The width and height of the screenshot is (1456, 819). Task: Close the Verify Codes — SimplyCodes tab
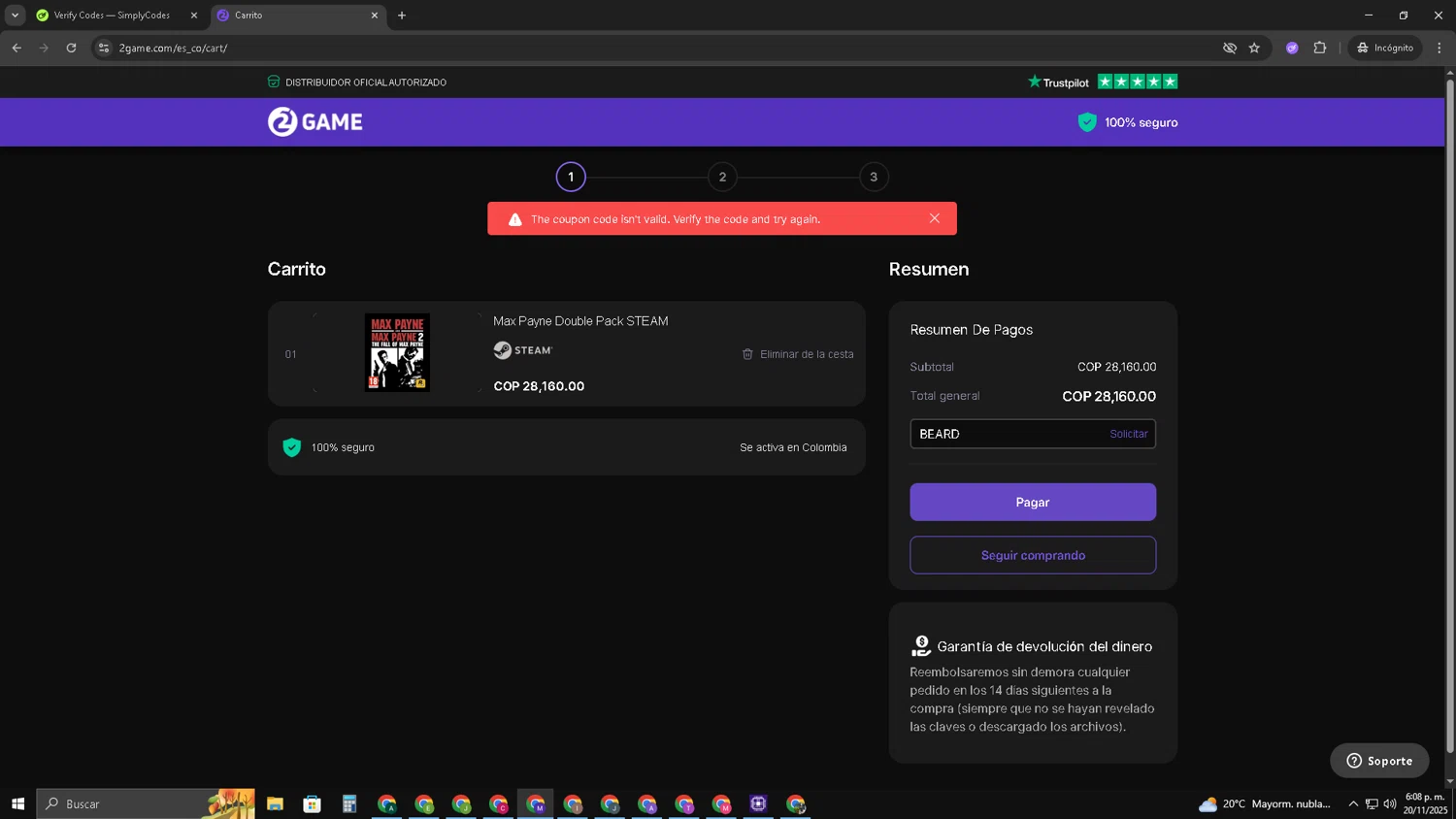coord(193,16)
